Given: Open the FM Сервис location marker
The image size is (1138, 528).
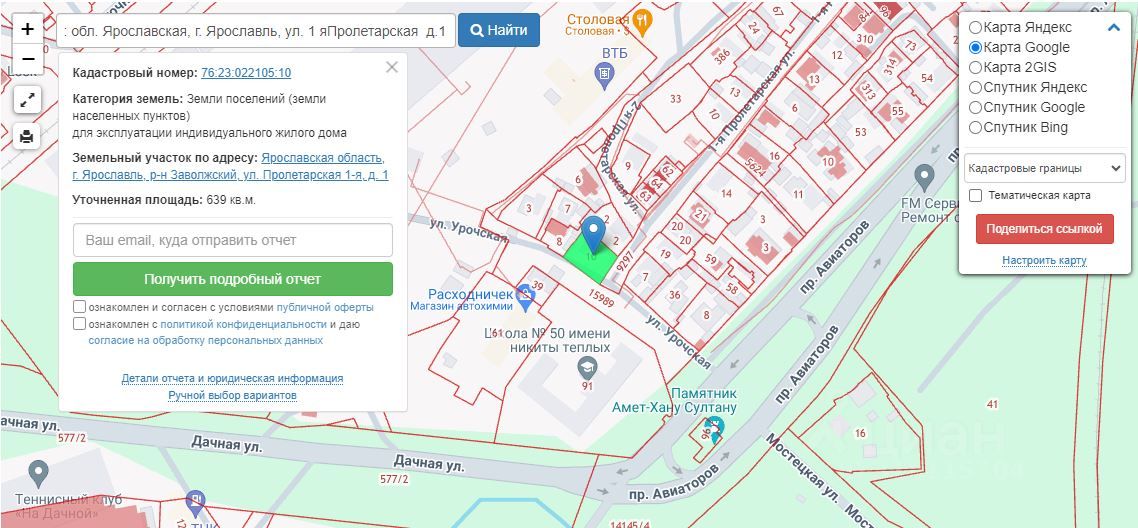Looking at the screenshot, I should [x=924, y=176].
